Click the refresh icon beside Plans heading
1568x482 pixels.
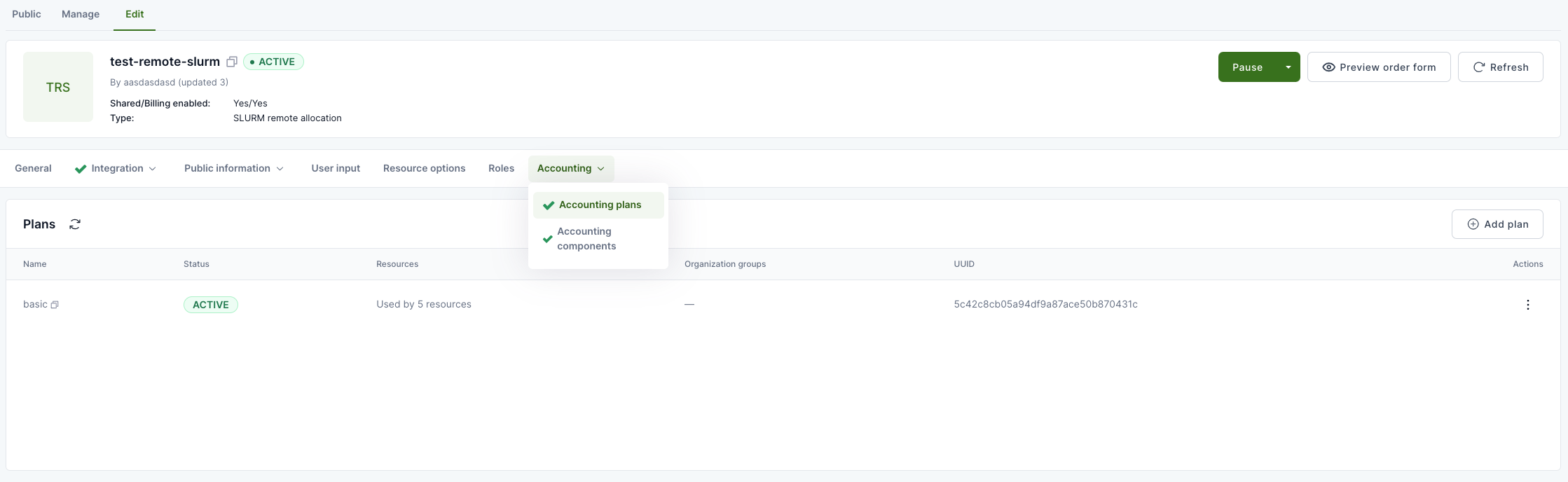(75, 224)
